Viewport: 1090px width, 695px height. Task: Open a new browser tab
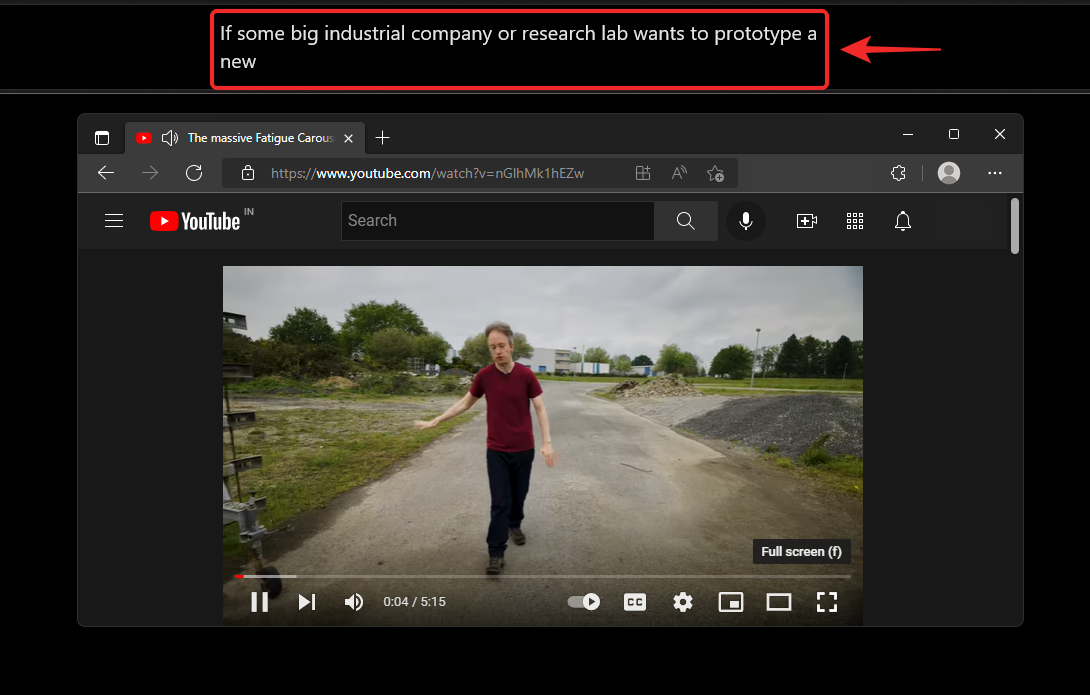click(x=382, y=137)
